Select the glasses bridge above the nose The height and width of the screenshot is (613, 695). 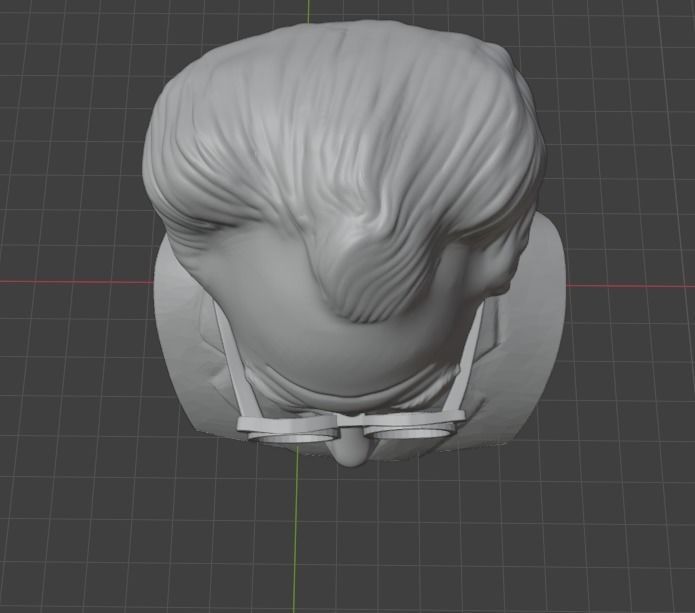coord(351,420)
